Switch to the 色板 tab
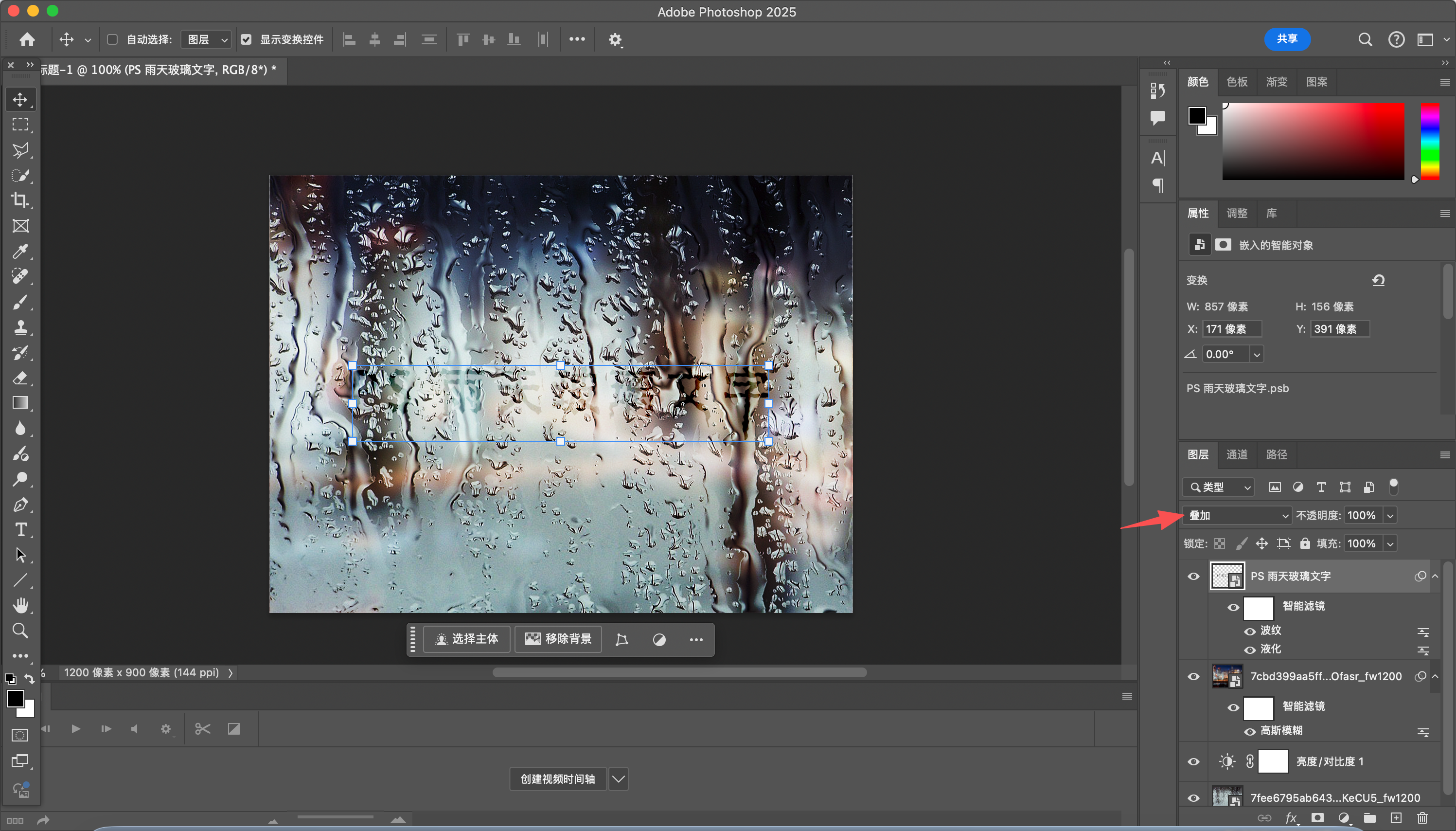The width and height of the screenshot is (1456, 831). (1236, 82)
